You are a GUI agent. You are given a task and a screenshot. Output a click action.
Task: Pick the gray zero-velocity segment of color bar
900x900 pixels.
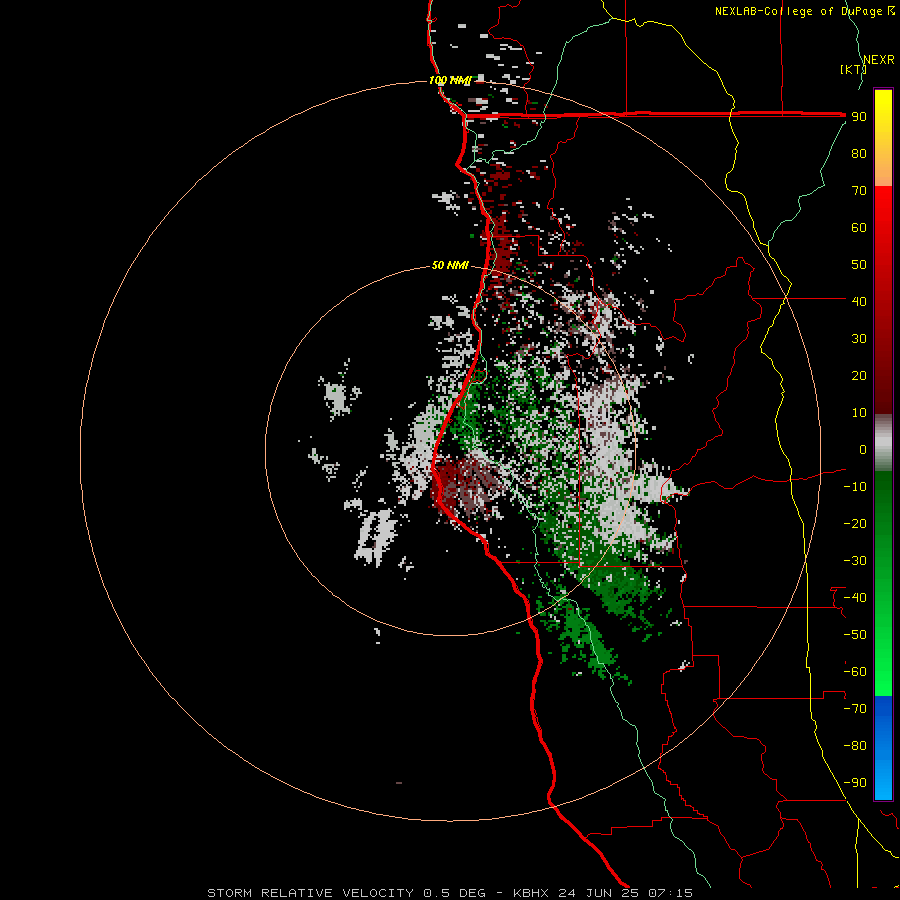pos(883,443)
